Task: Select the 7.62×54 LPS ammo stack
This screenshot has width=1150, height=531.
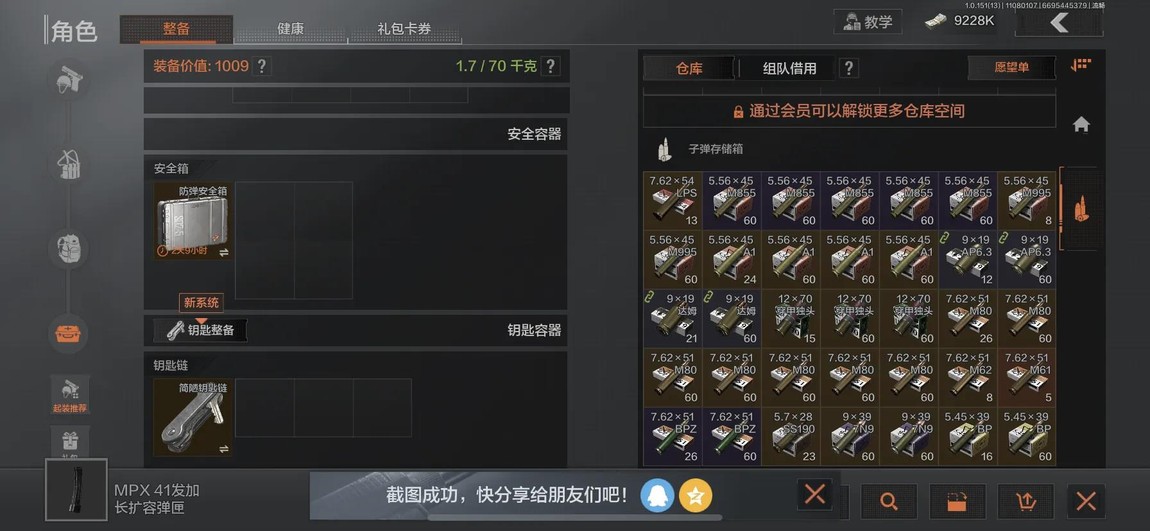Action: 673,200
